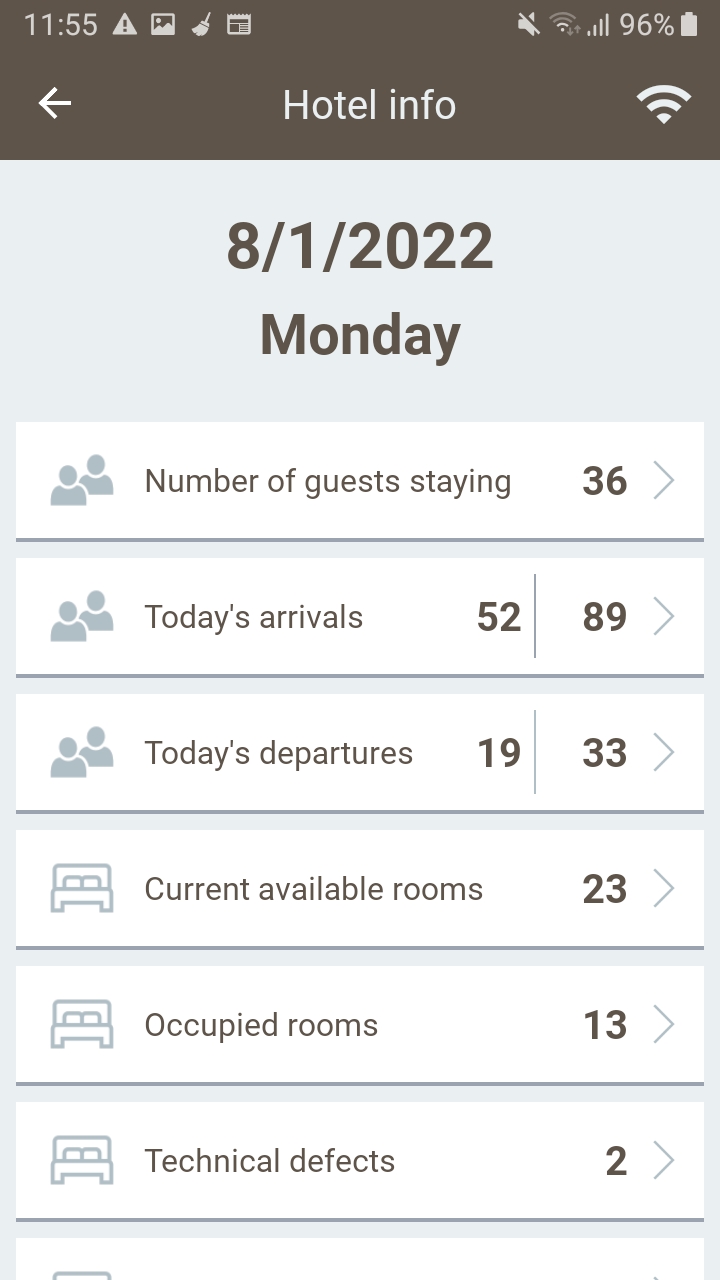Tap the people icon for Today's arrivals
The height and width of the screenshot is (1280, 720).
point(82,617)
